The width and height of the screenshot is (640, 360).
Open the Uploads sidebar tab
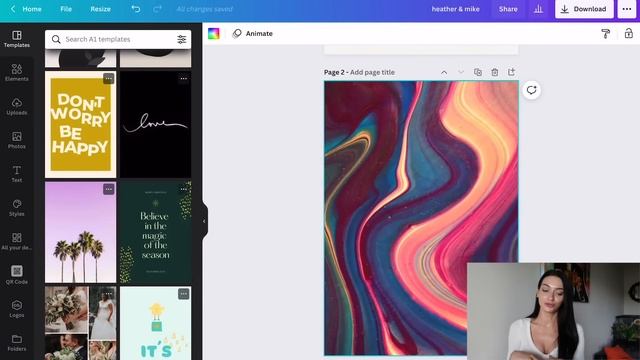coord(17,107)
